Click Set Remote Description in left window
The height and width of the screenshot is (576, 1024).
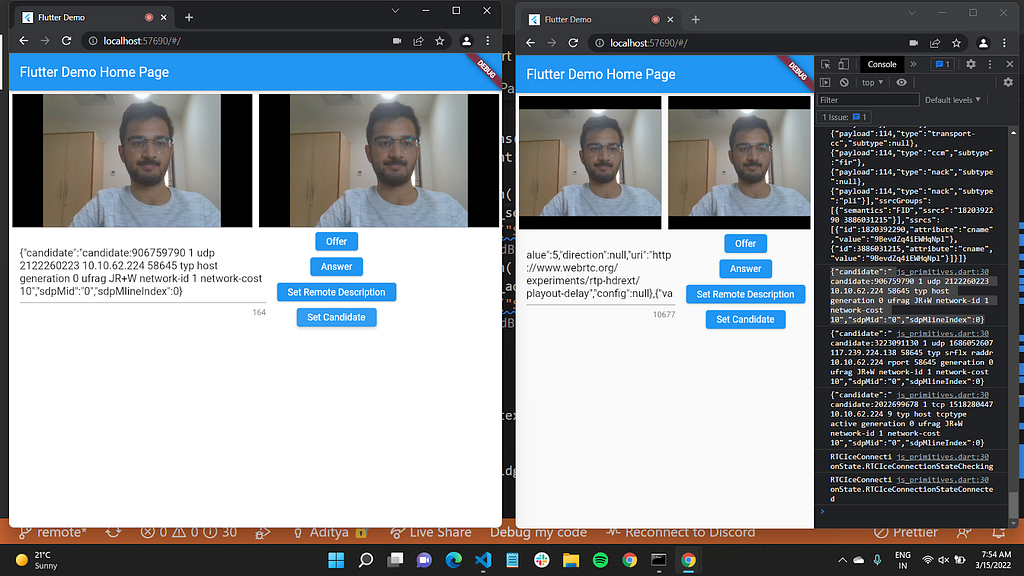pos(336,292)
